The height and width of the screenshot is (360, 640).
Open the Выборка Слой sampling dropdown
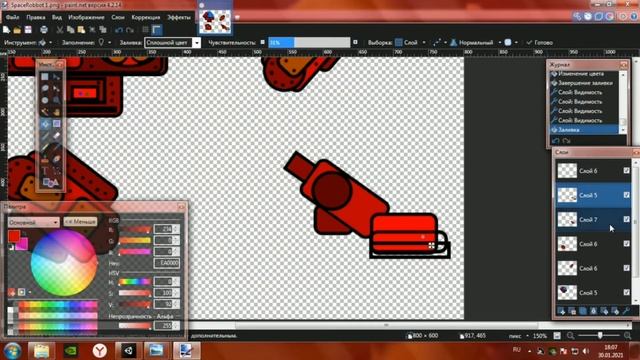click(410, 42)
